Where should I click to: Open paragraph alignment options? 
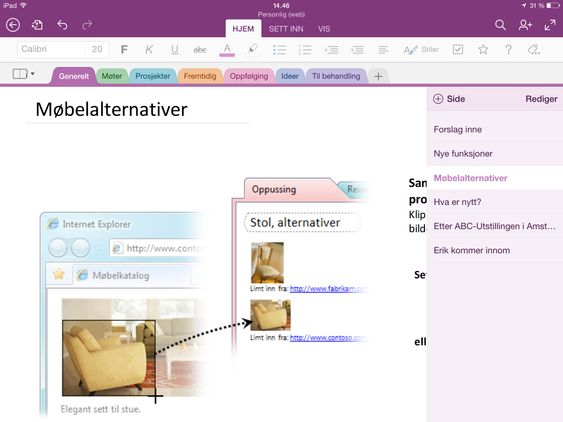pyautogui.click(x=383, y=50)
